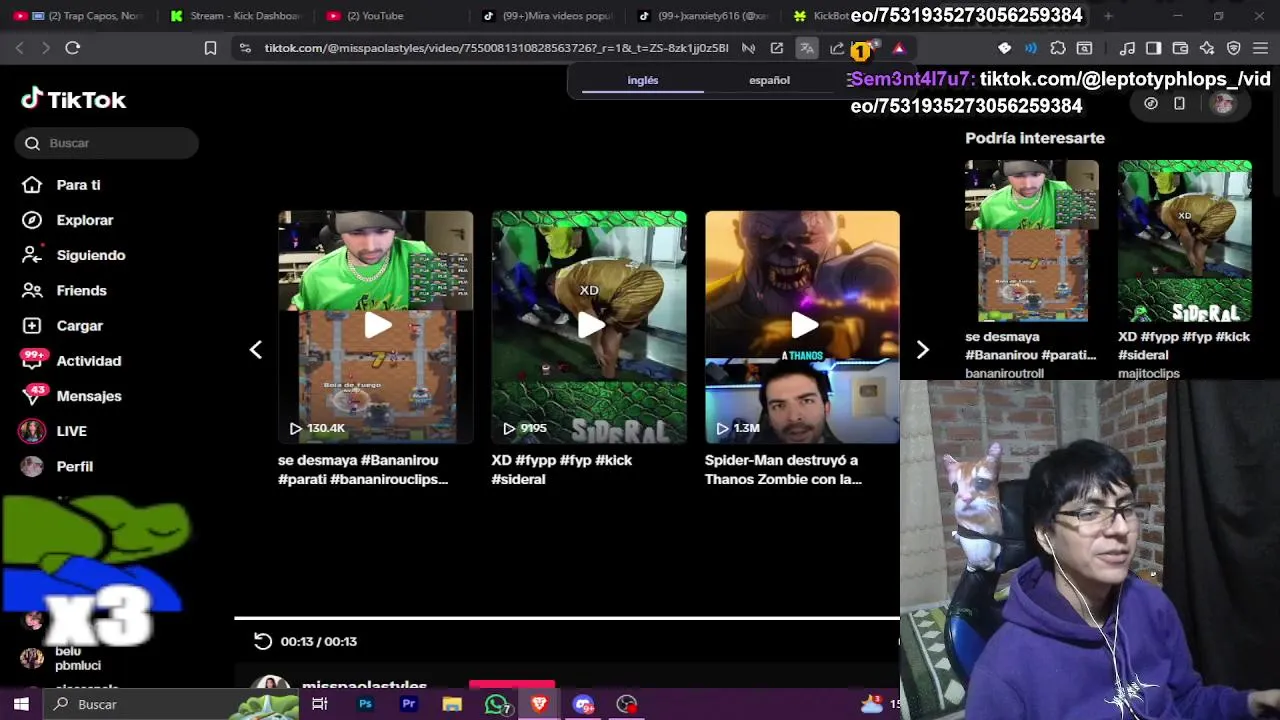Launch Premiere Pro from the taskbar
Screen dimensions: 1280x720
click(x=408, y=704)
